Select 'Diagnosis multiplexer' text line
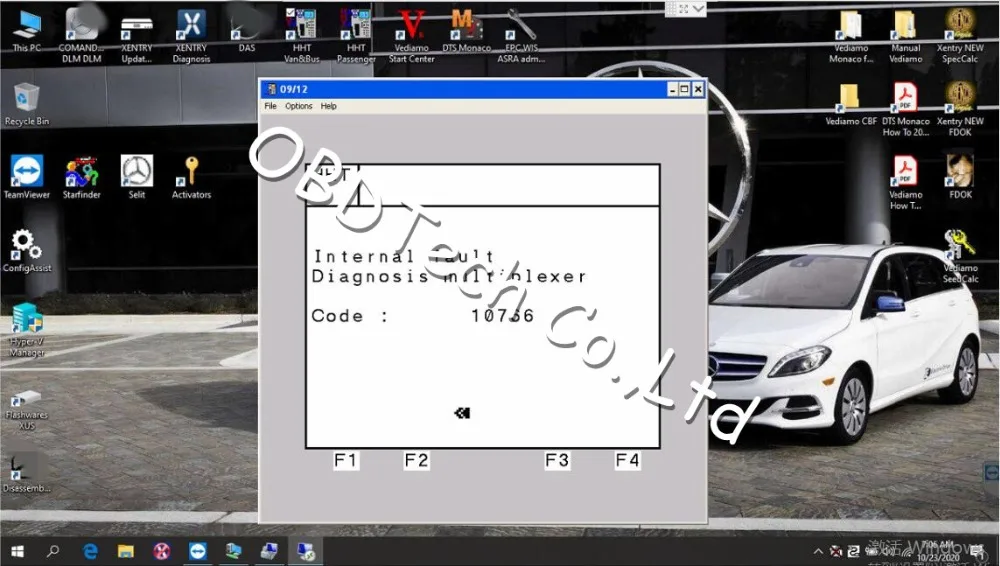This screenshot has height=566, width=1000. [x=448, y=276]
